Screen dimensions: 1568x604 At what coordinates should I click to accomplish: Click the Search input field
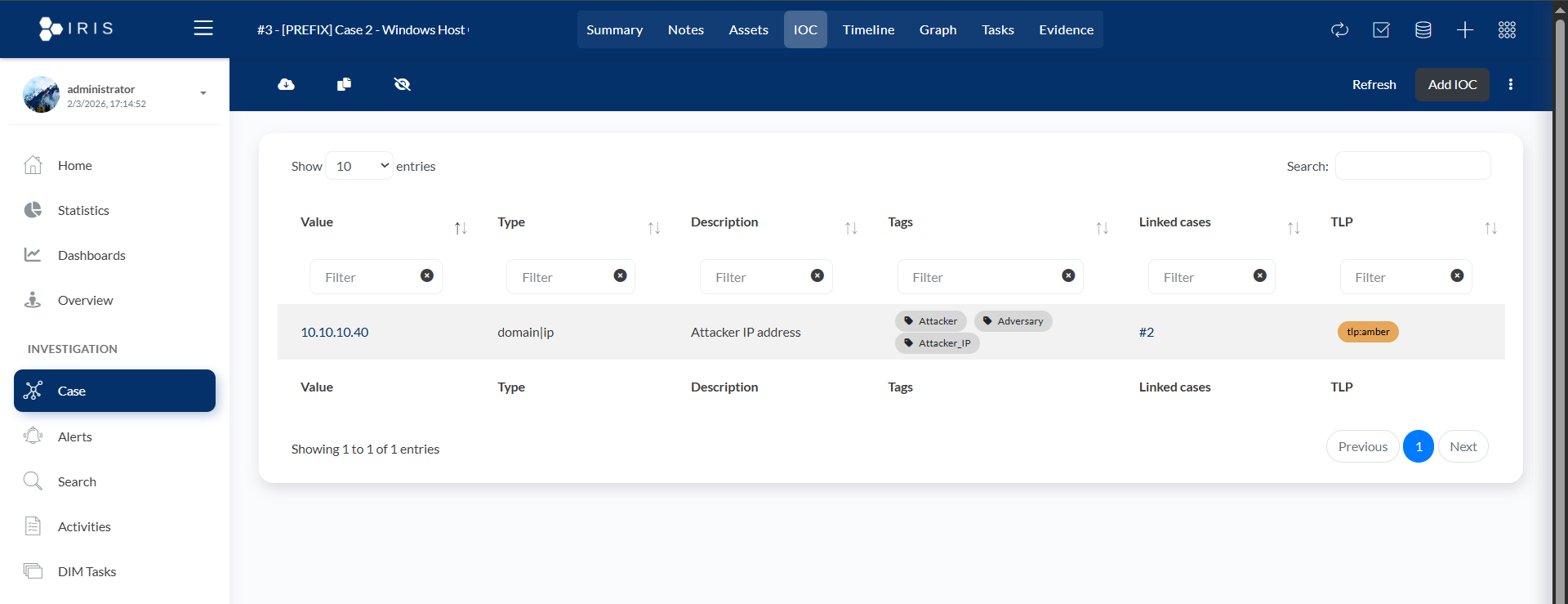[x=1412, y=166]
